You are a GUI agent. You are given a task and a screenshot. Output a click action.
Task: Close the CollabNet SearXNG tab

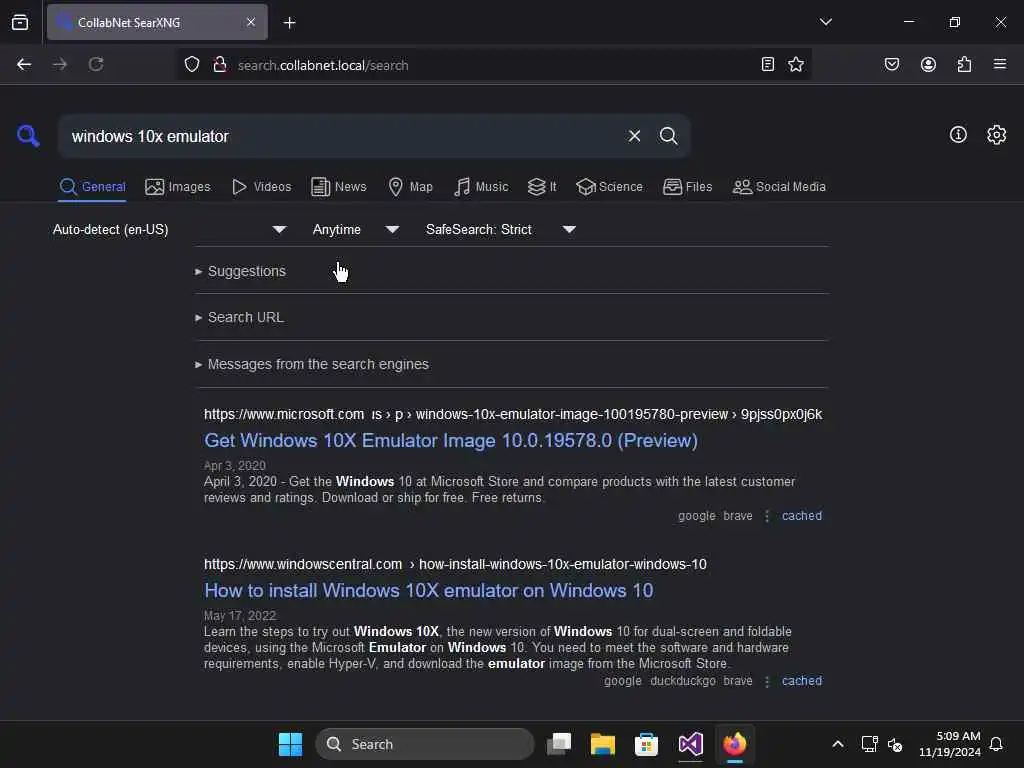(251, 22)
